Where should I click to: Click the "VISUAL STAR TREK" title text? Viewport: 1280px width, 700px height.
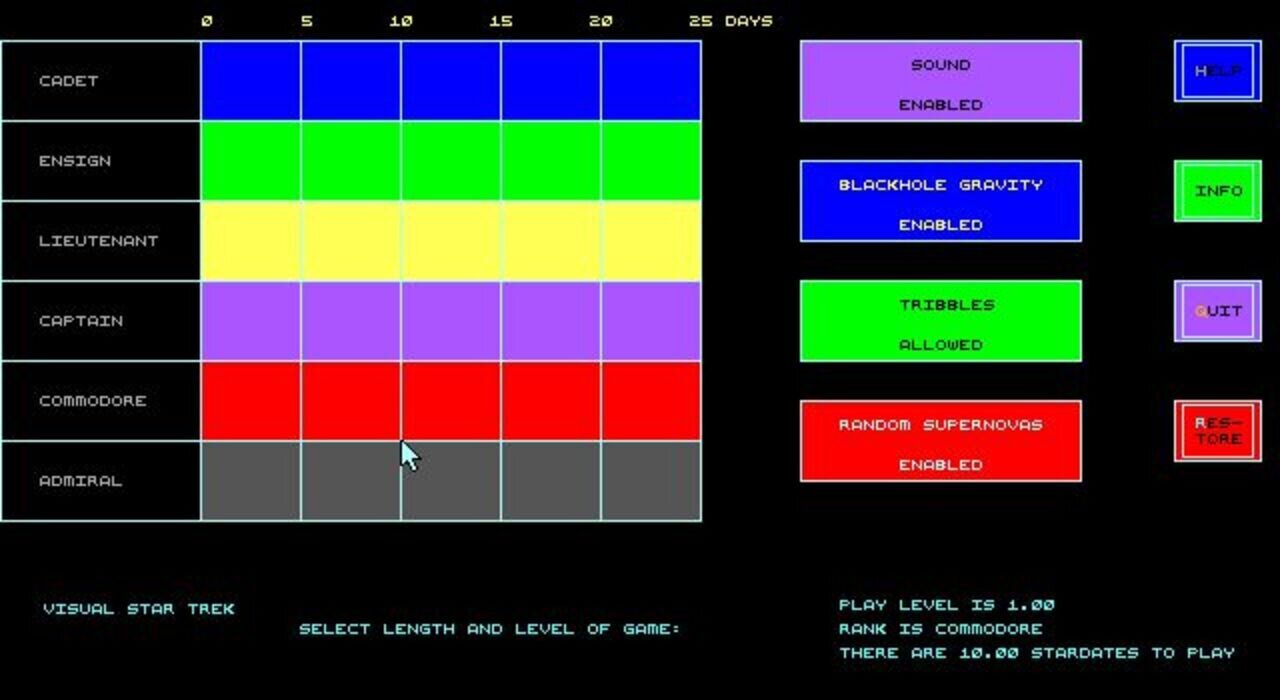coord(139,609)
